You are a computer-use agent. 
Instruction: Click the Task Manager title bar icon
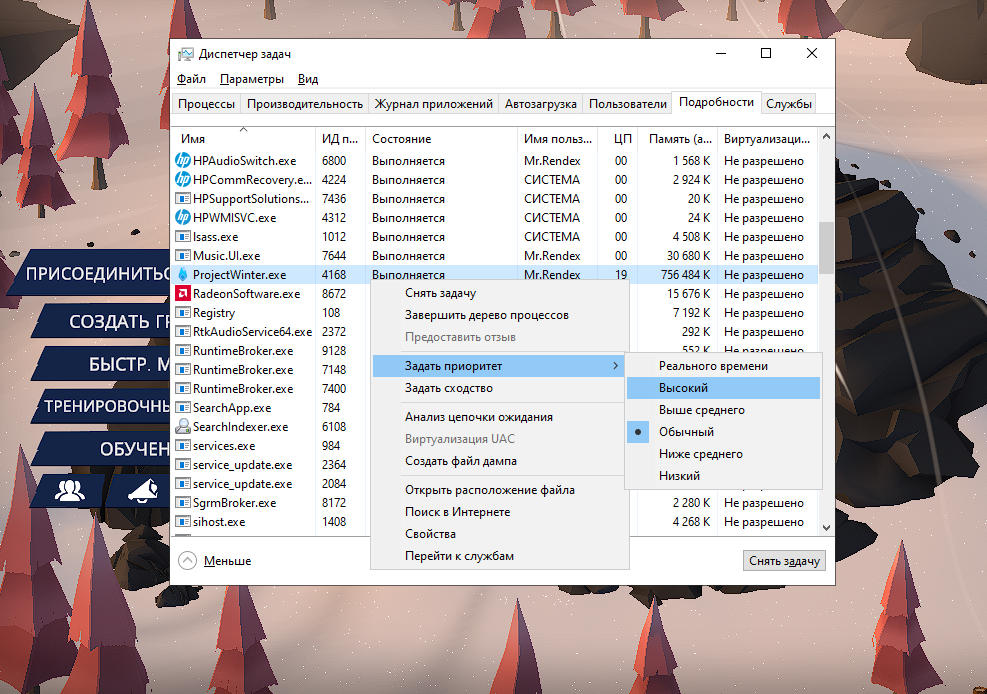tap(186, 54)
